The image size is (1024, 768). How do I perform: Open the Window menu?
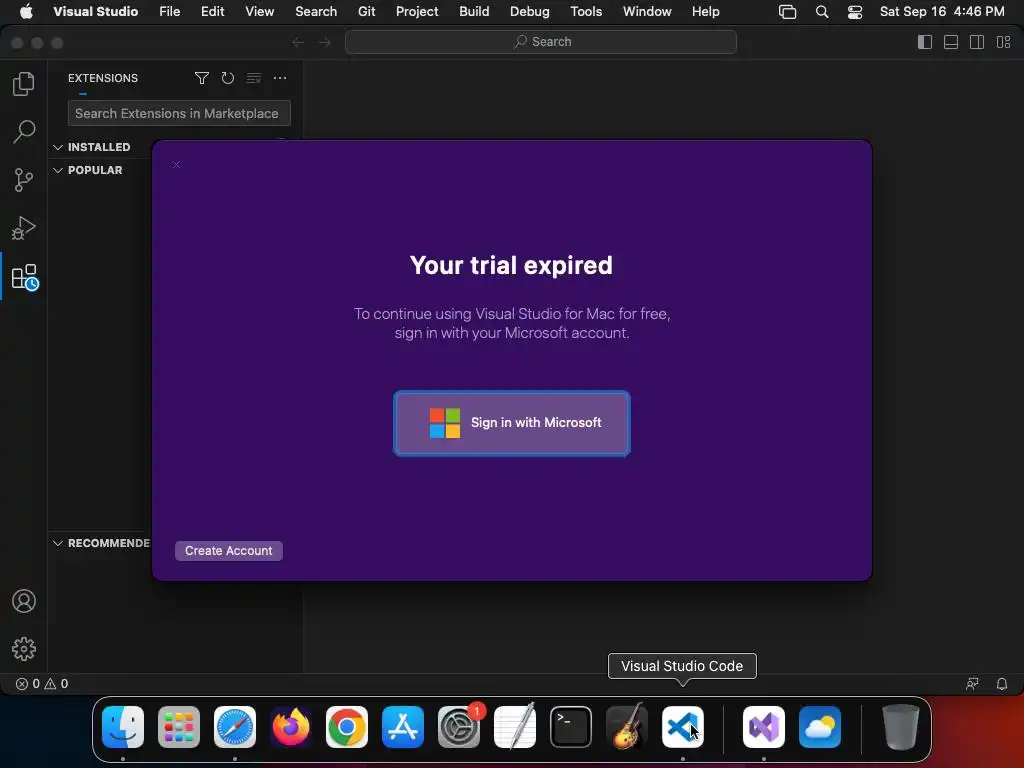(647, 12)
